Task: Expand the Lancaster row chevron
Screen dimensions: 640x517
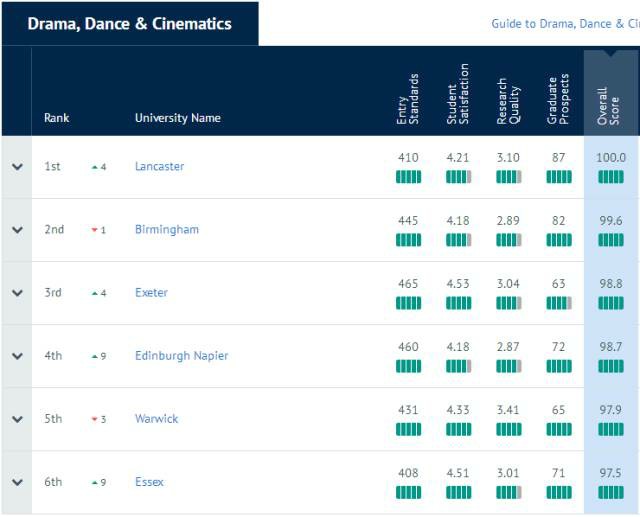Action: (x=17, y=166)
